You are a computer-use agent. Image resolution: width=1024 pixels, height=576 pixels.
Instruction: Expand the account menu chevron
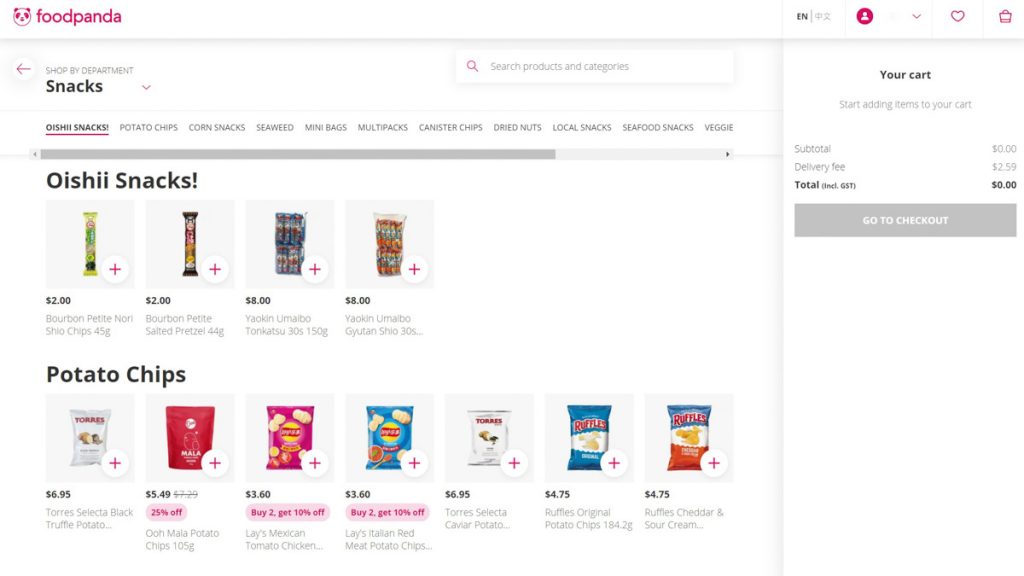point(916,16)
